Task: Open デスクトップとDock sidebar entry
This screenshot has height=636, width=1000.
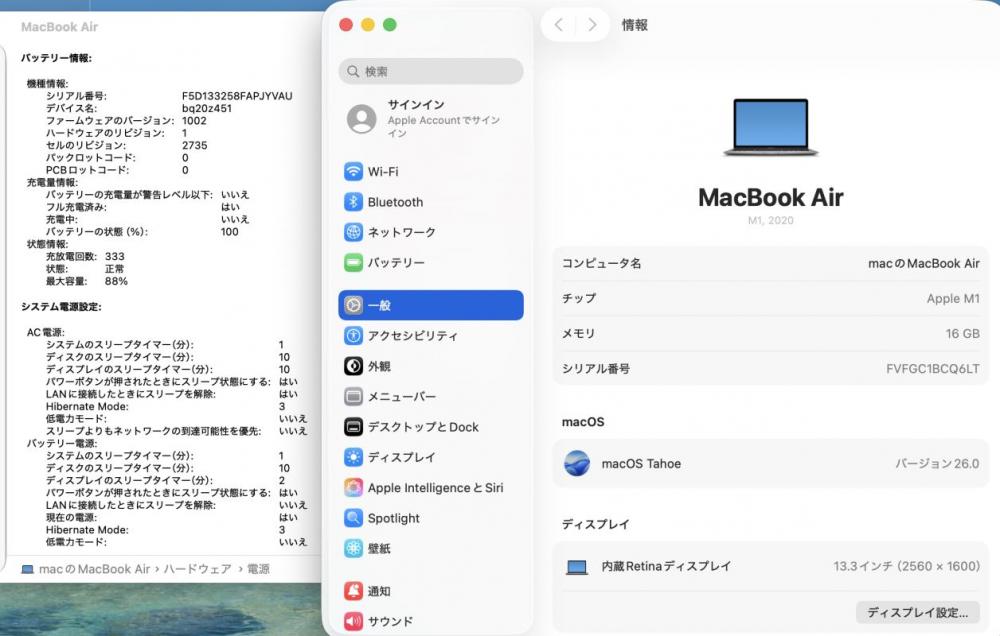Action: 431,427
